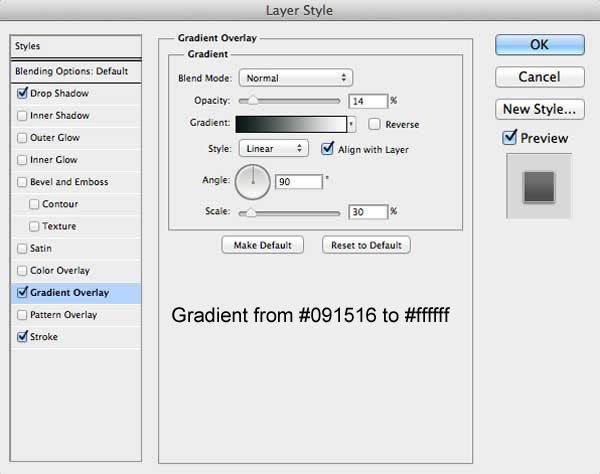The image size is (600, 474).
Task: Enable the Satin checkbox
Action: click(x=22, y=249)
